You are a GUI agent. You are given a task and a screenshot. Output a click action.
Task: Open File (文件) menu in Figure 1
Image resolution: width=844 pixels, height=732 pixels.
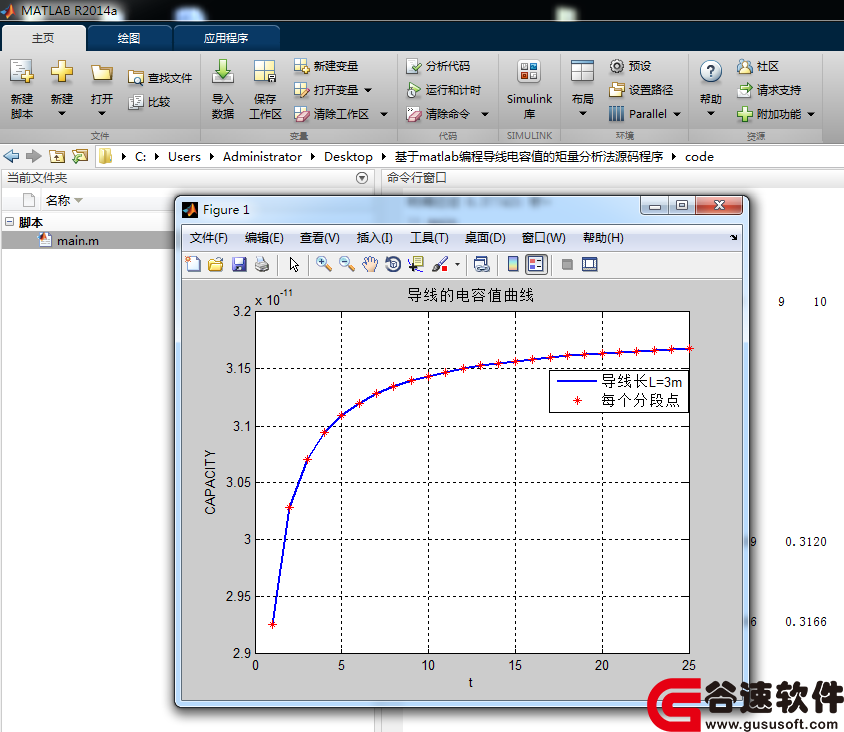pyautogui.click(x=209, y=238)
